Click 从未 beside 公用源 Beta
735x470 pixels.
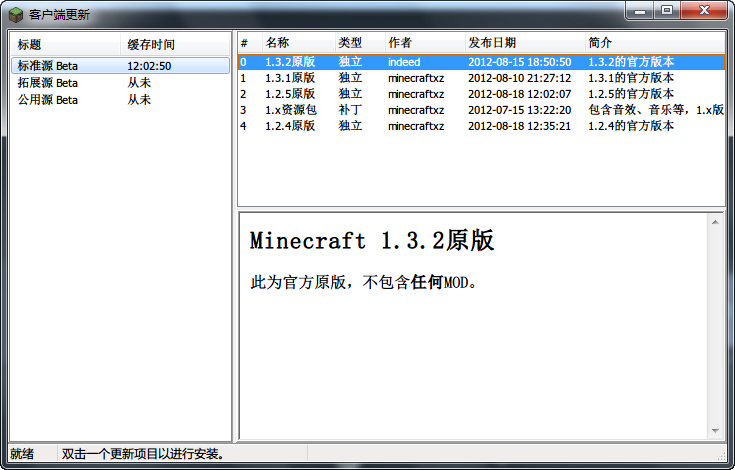139,100
